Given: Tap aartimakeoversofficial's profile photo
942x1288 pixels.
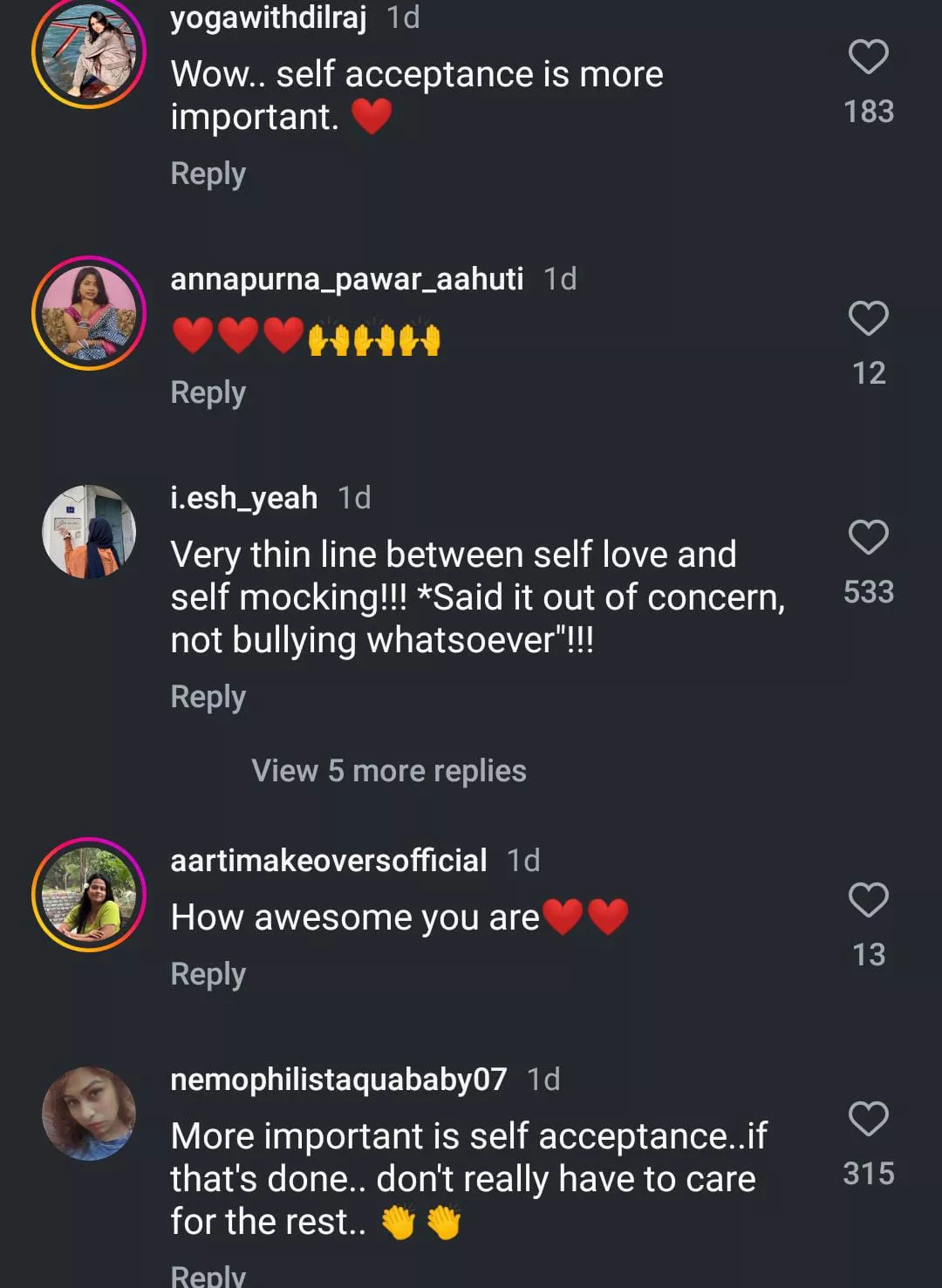Looking at the screenshot, I should 89,895.
